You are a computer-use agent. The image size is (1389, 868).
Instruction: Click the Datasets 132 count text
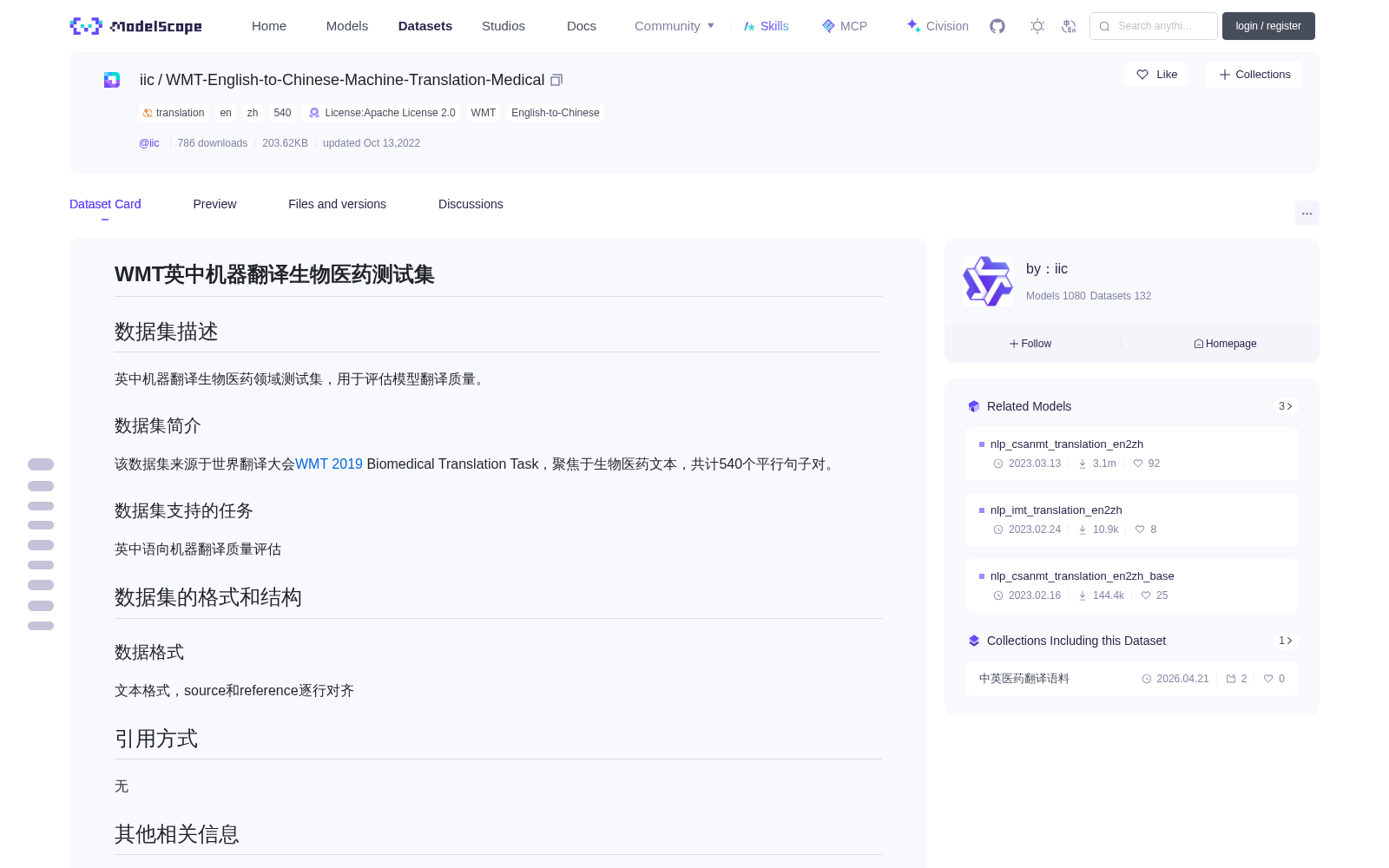click(1121, 296)
